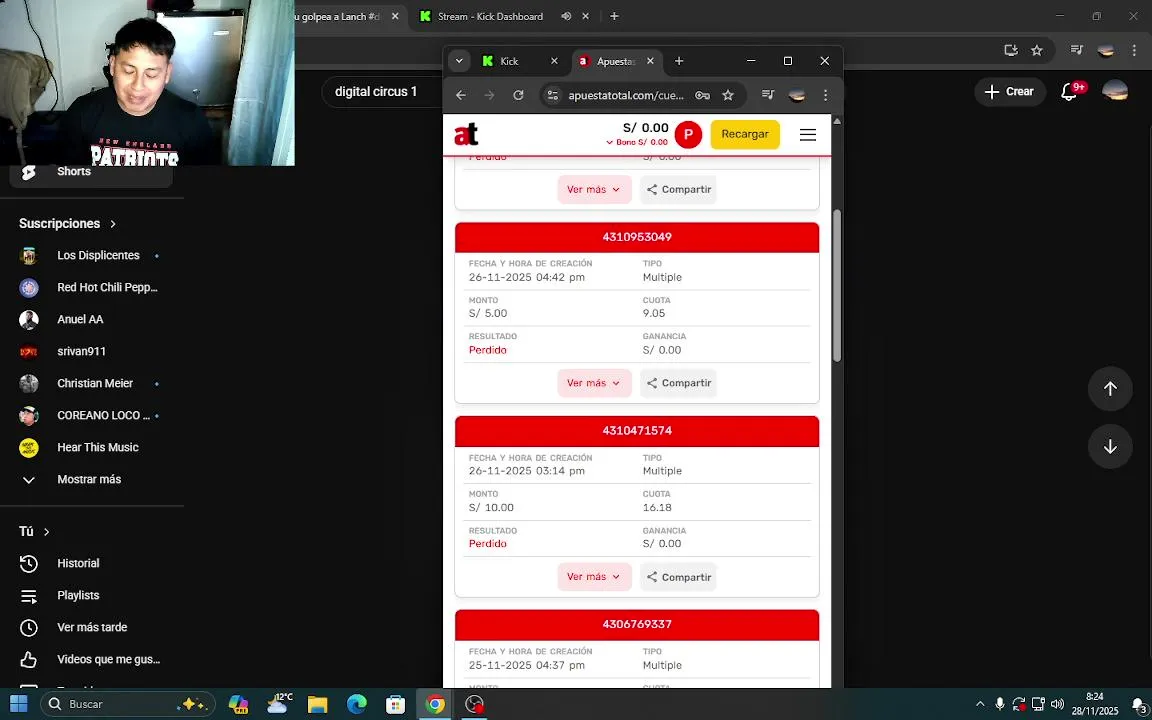Bookmark the apuestatotal.com page with star
Screen dimensions: 1152x720
[728, 95]
